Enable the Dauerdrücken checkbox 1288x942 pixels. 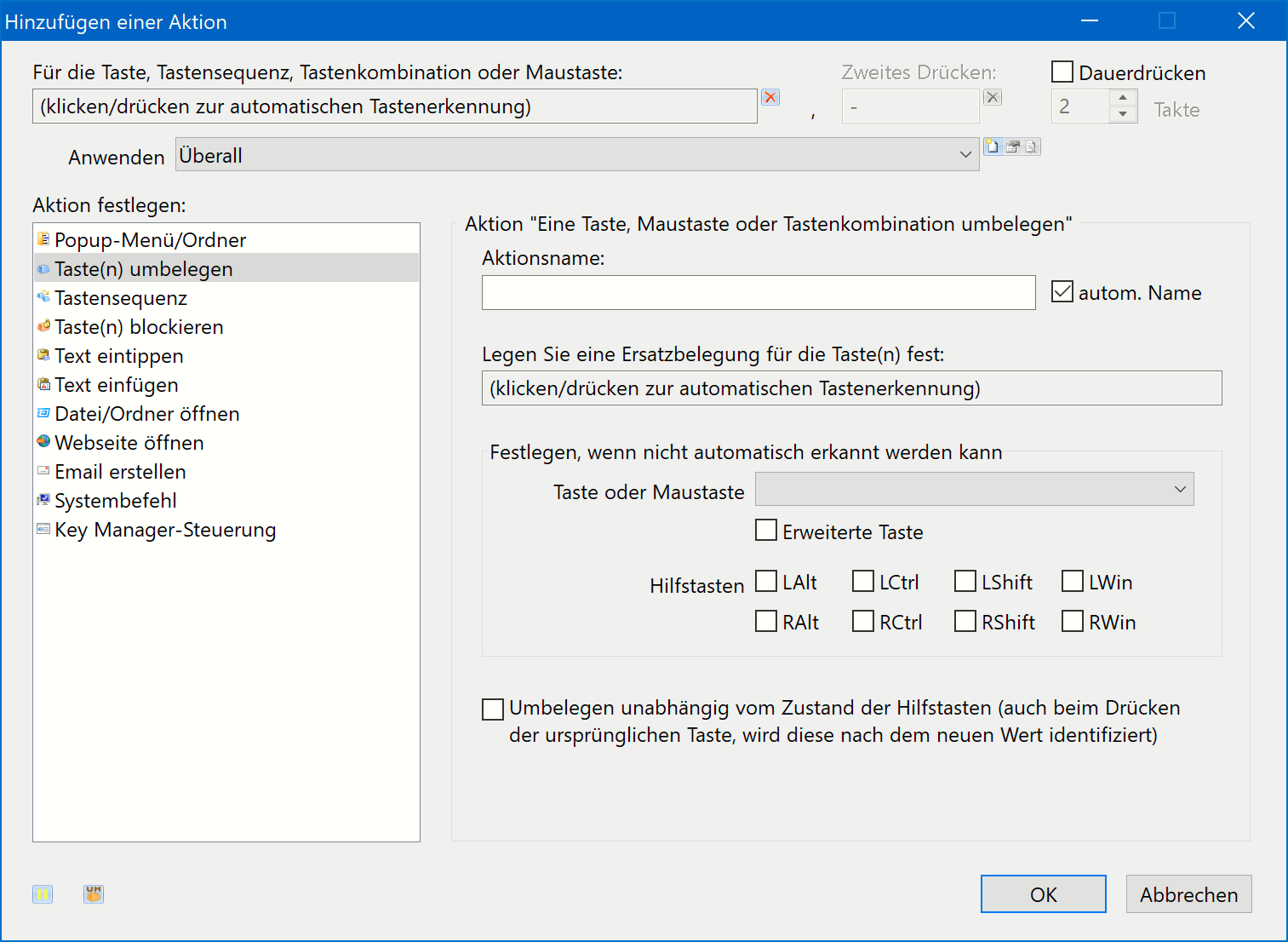coord(1062,72)
